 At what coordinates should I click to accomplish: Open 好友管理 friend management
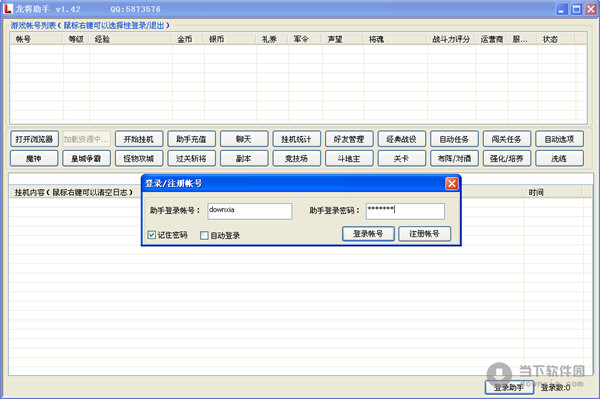(x=349, y=139)
